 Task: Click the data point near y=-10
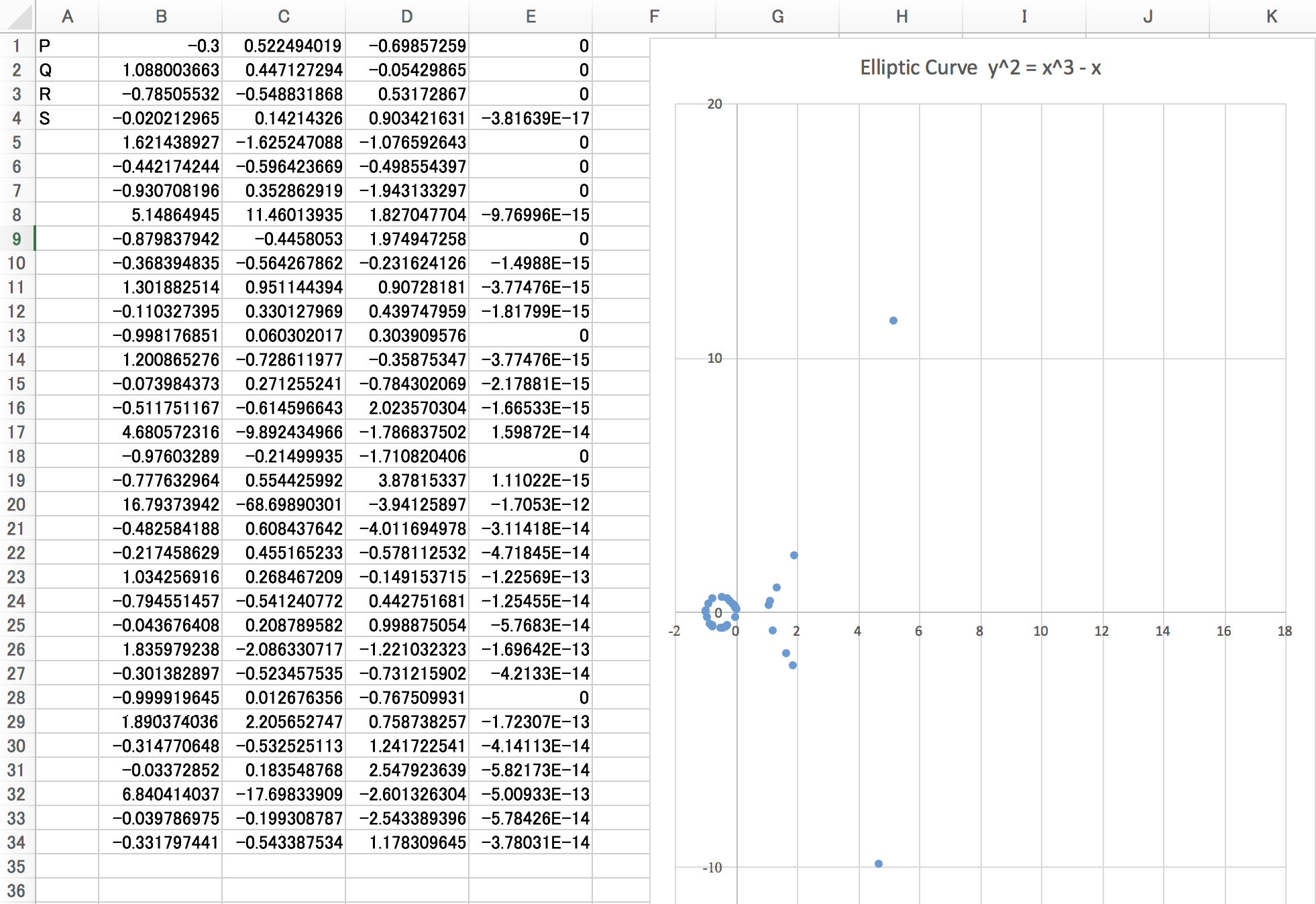[x=878, y=864]
